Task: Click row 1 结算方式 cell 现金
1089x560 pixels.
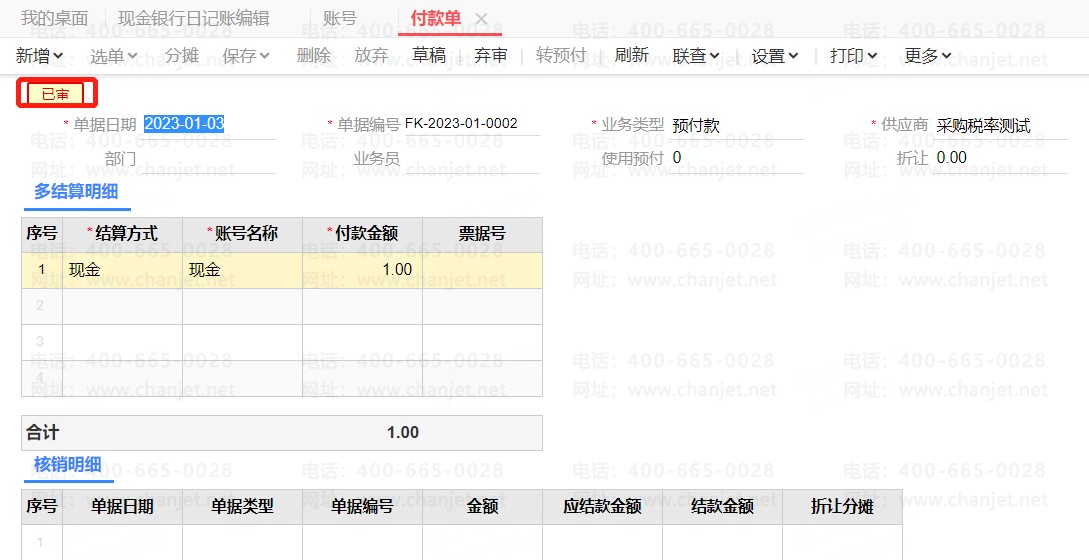Action: [122, 270]
